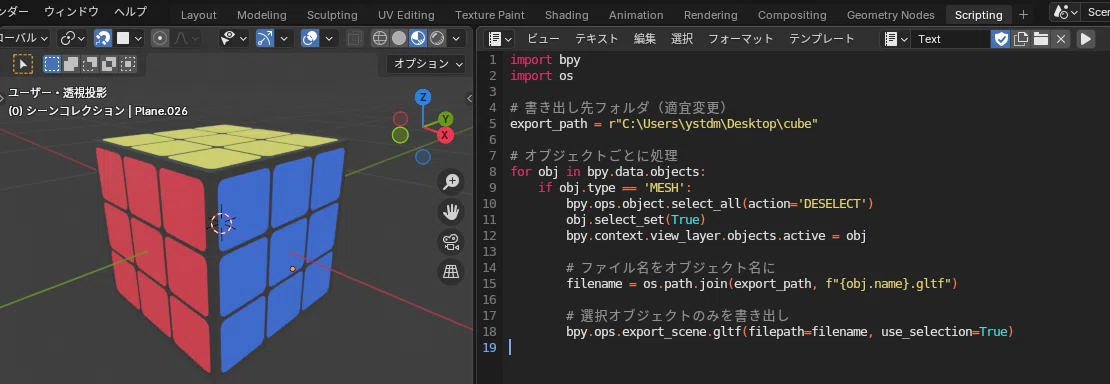The width and height of the screenshot is (1110, 384).
Task: Toggle fake user shield icon
Action: coord(1000,39)
